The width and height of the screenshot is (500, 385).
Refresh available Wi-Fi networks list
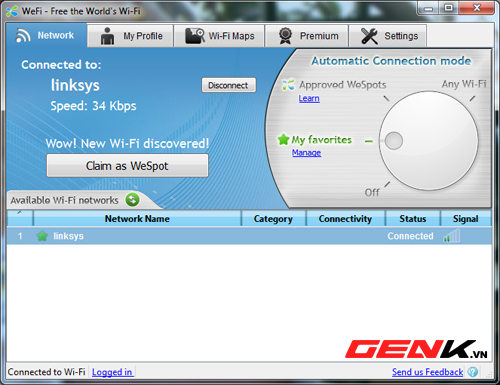click(132, 200)
